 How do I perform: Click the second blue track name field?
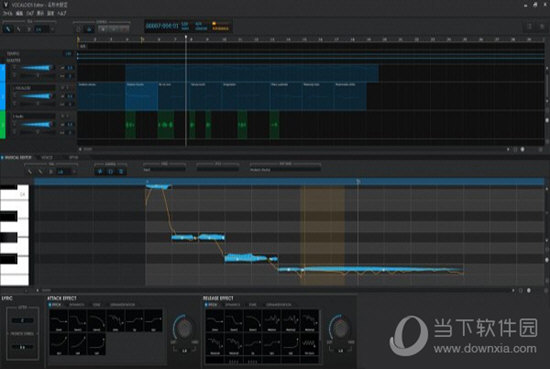point(34,88)
